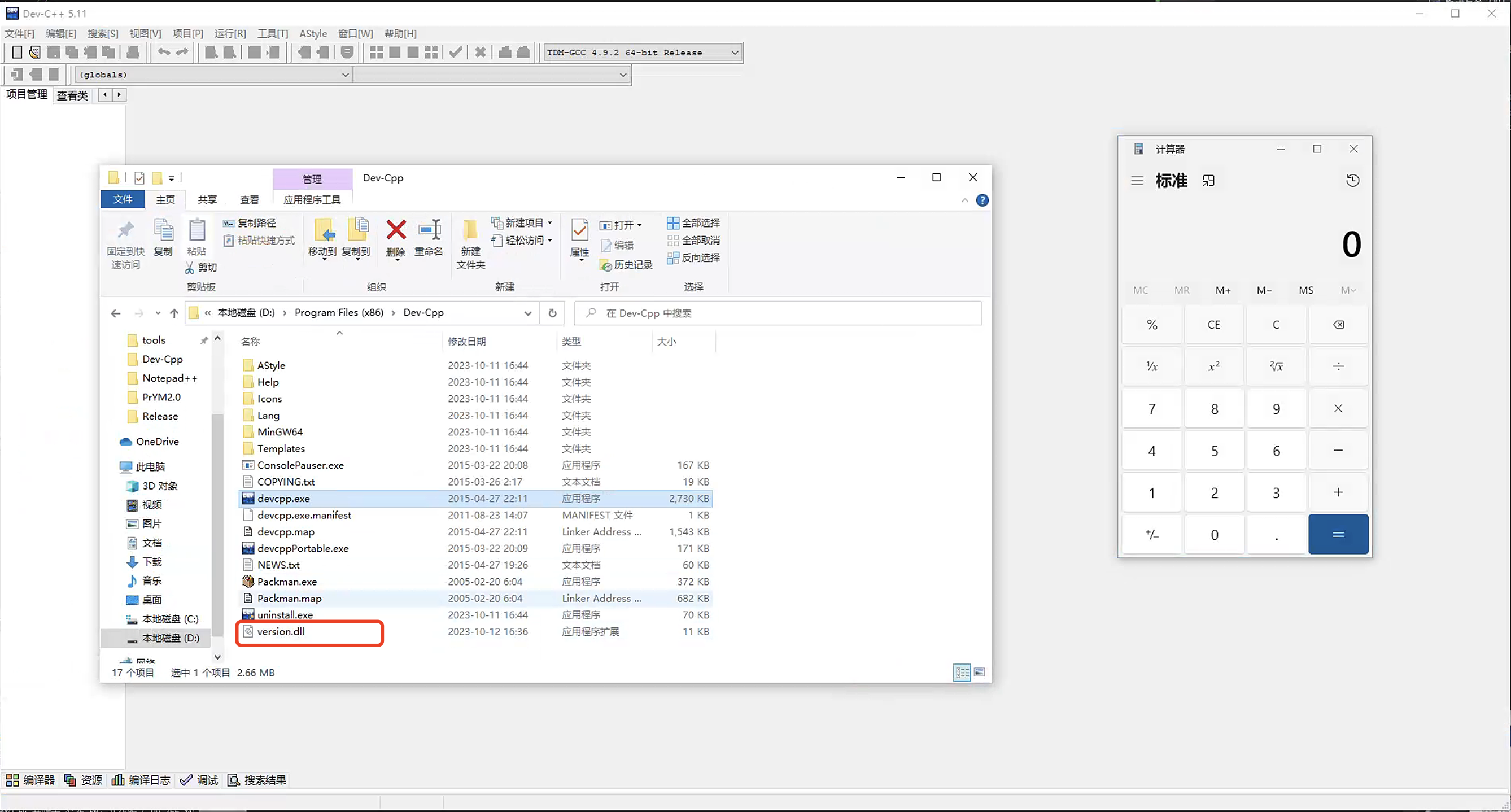Expand the Explorer address bar history dropdown
This screenshot has height=812, width=1511.
(527, 313)
